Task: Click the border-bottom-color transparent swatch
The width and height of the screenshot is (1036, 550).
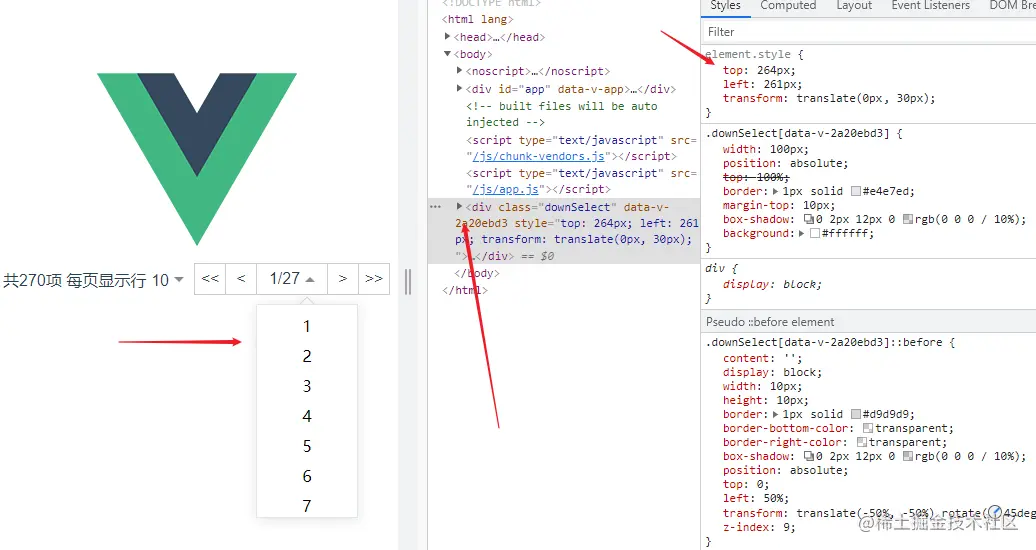Action: [868, 428]
